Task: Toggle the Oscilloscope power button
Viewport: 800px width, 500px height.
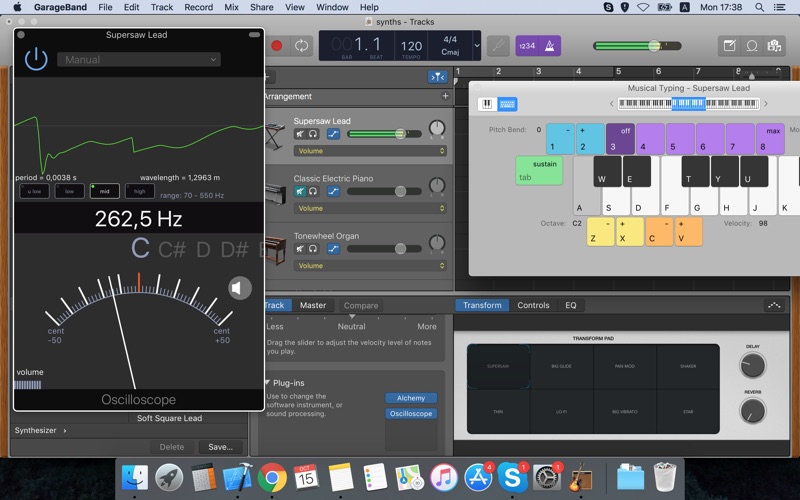Action: [36, 59]
